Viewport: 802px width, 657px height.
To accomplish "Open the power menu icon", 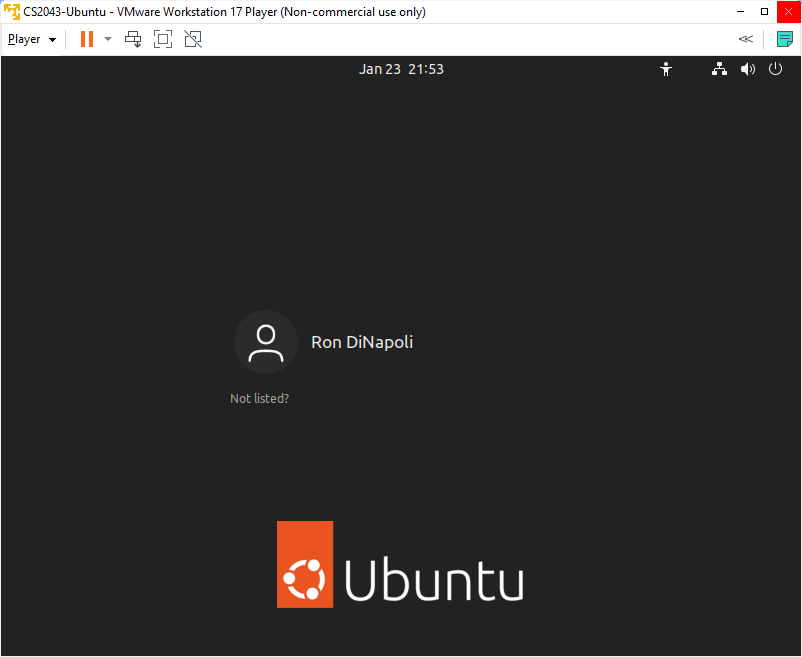I will [775, 69].
